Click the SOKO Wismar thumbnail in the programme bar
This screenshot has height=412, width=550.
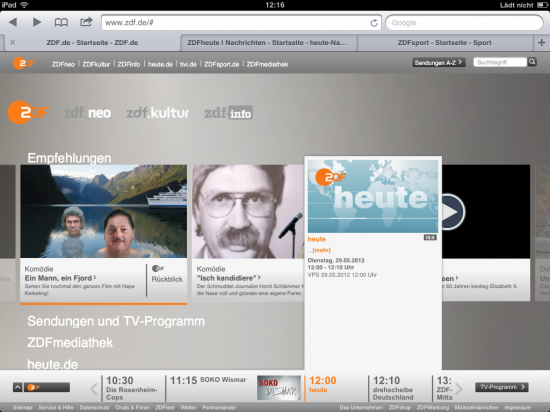279,388
